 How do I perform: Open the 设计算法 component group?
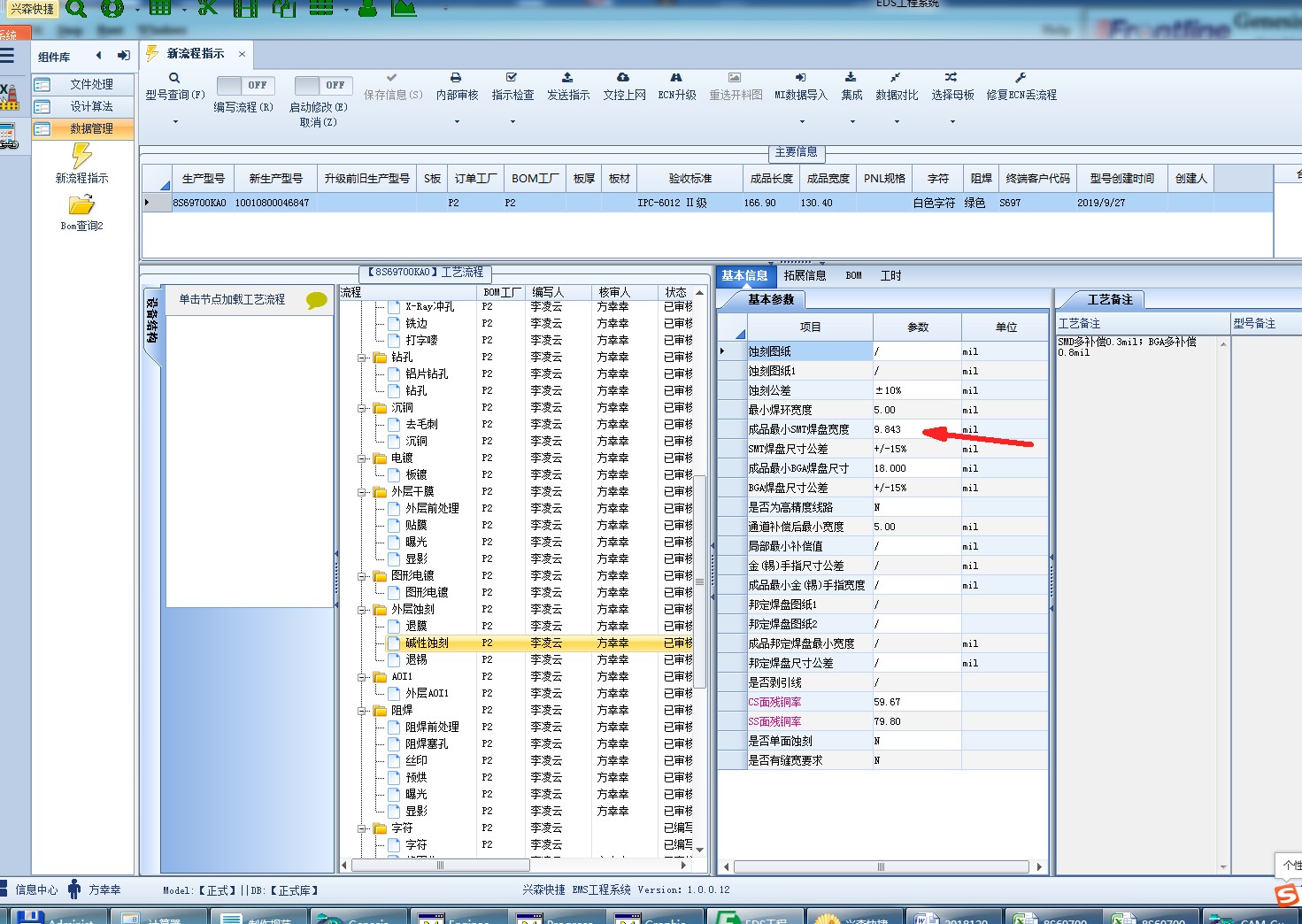83,106
